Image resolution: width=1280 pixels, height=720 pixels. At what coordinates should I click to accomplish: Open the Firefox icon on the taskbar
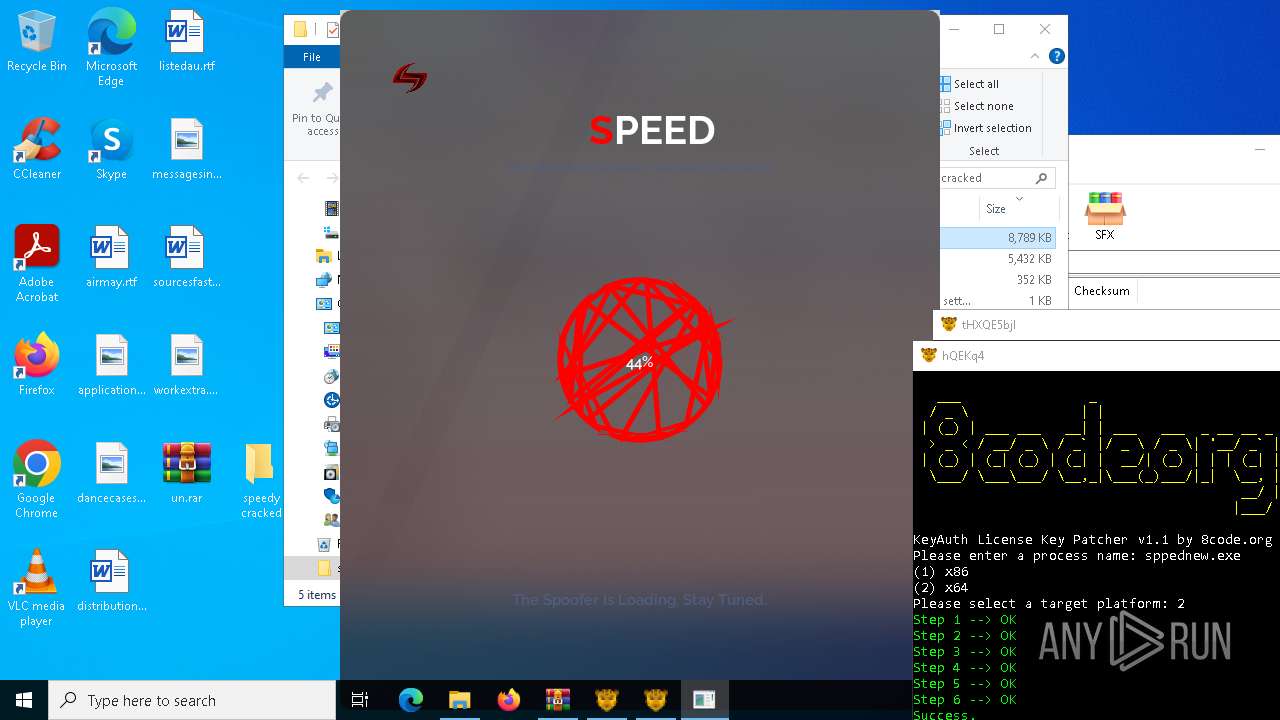tap(508, 700)
